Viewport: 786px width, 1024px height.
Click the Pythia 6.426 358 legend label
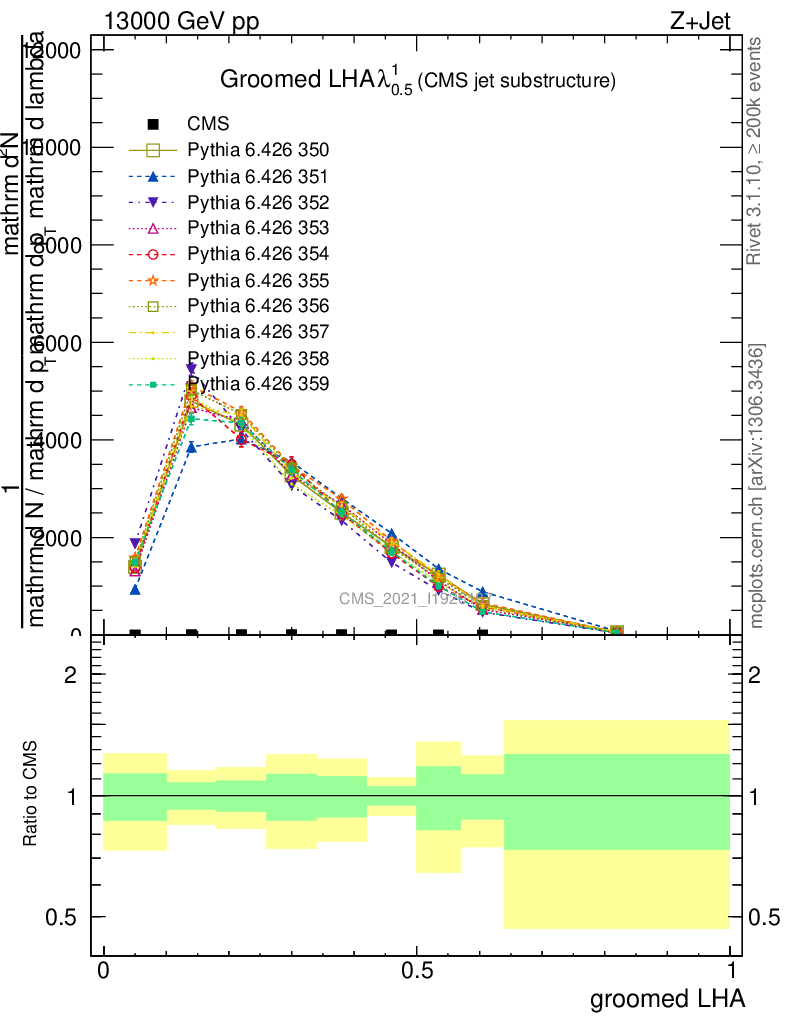pyautogui.click(x=258, y=358)
